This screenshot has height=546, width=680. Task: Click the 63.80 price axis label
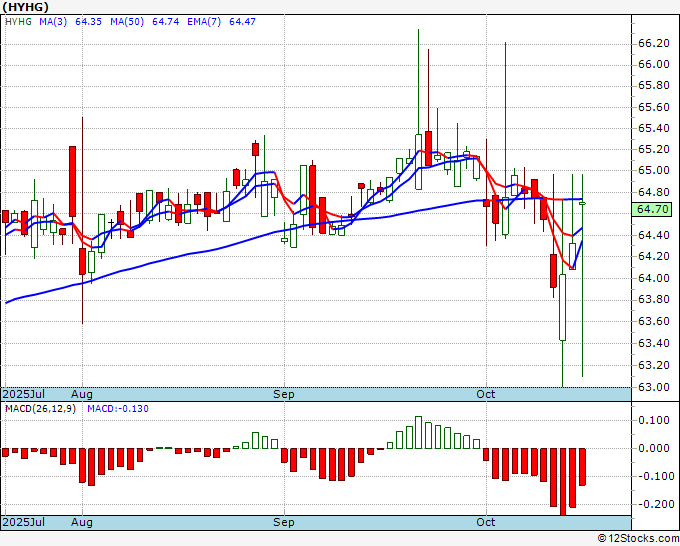tap(654, 299)
